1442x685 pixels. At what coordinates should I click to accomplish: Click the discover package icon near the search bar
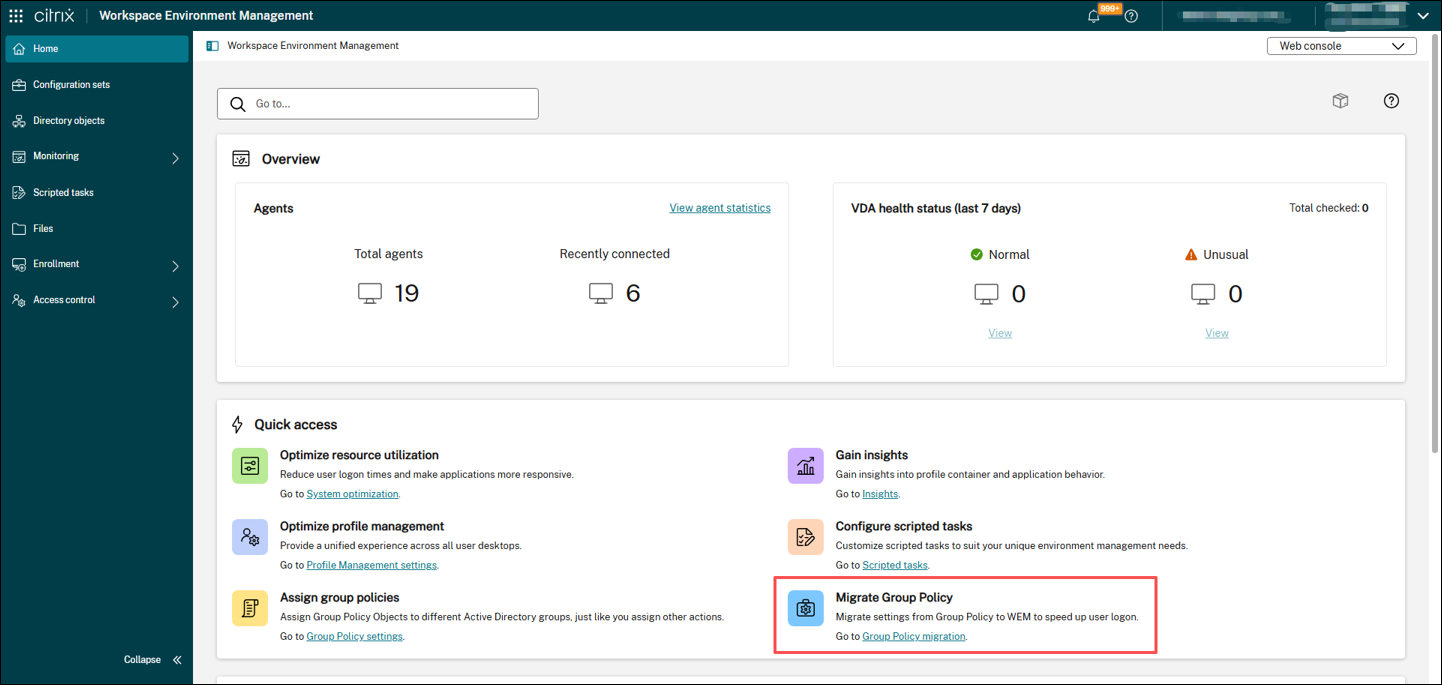click(x=1340, y=101)
